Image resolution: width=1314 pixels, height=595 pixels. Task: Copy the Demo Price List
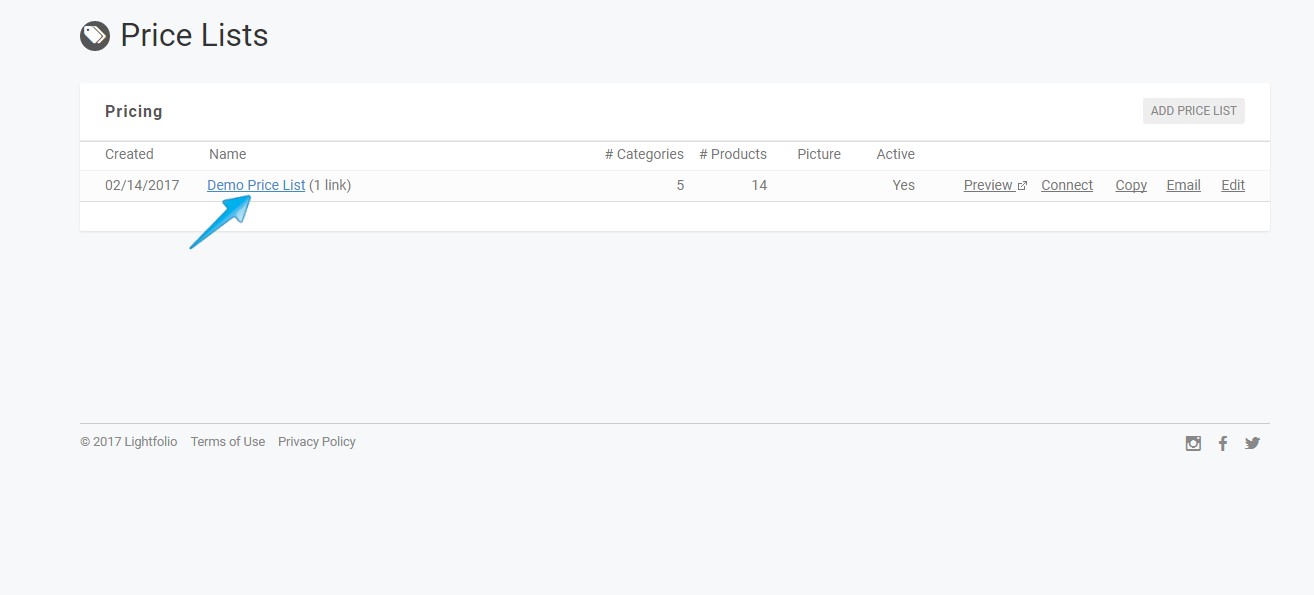point(1131,185)
